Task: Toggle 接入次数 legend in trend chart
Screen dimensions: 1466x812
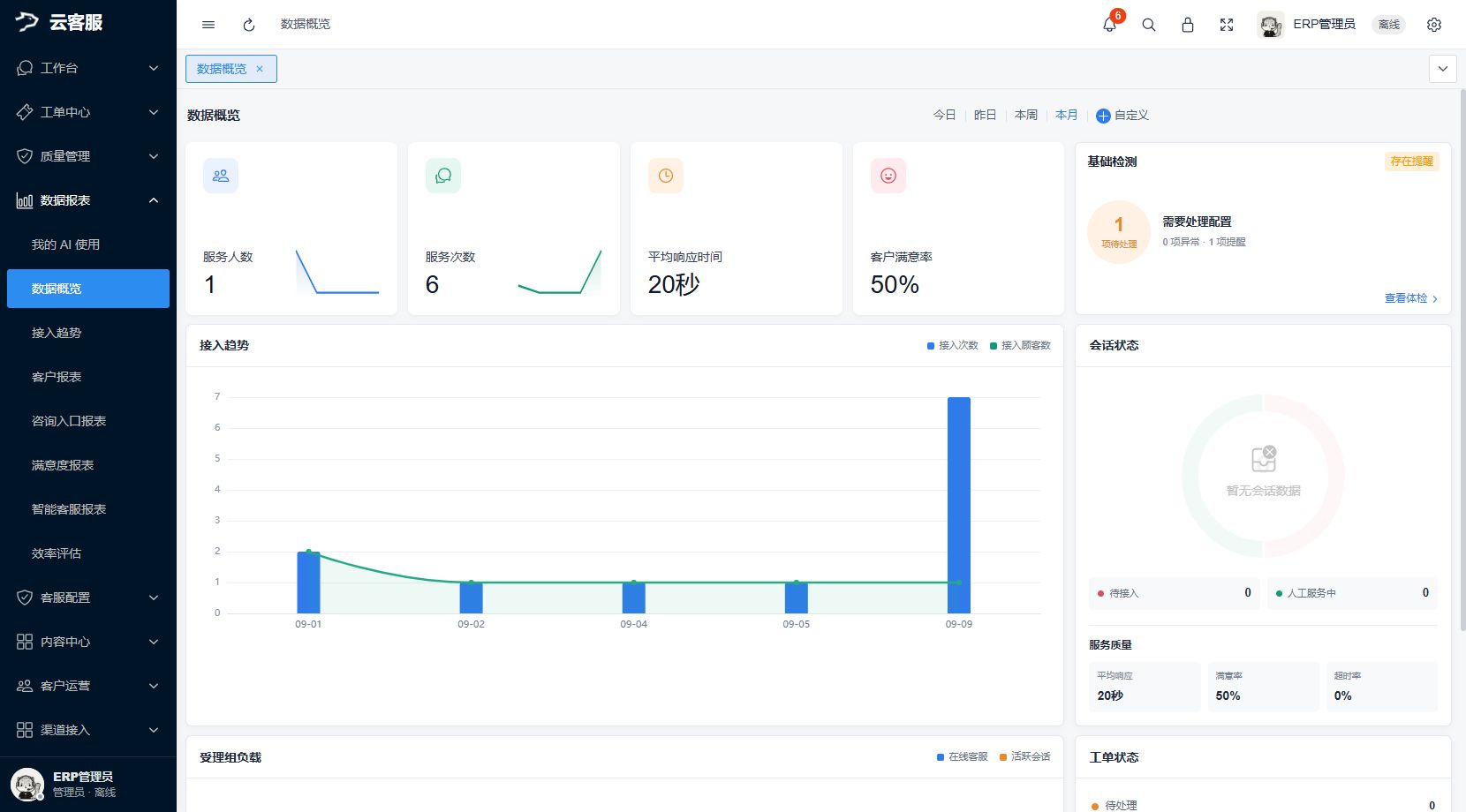Action: (x=953, y=346)
